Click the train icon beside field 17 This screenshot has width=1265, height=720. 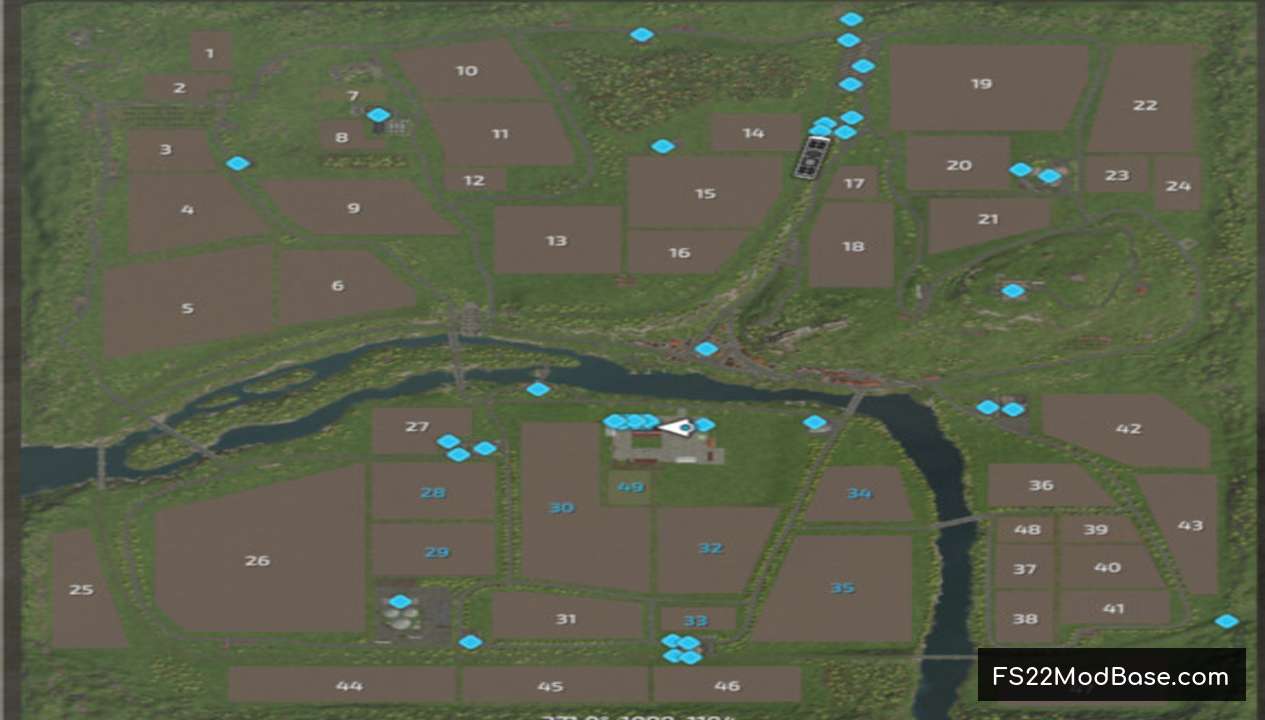[812, 157]
